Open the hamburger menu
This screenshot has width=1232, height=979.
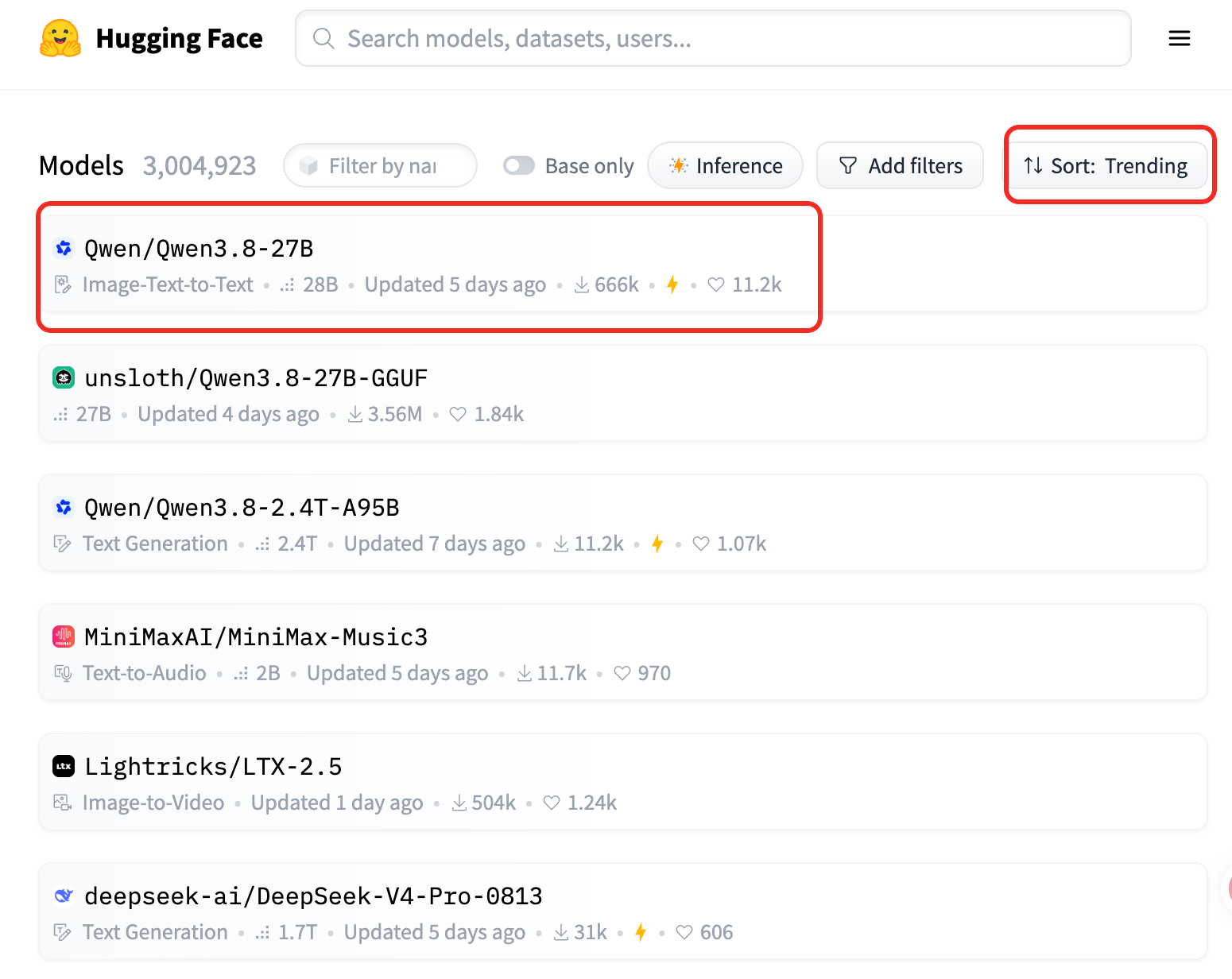1180,38
